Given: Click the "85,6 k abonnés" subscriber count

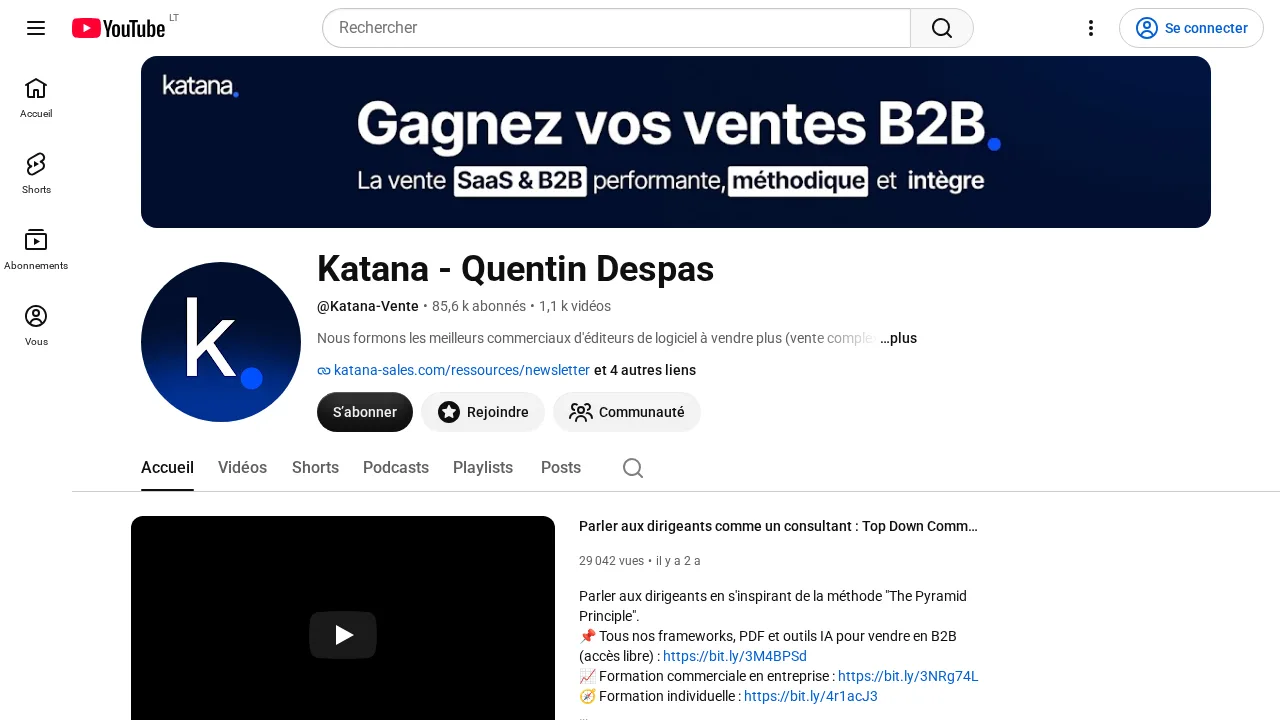Looking at the screenshot, I should click(x=479, y=306).
